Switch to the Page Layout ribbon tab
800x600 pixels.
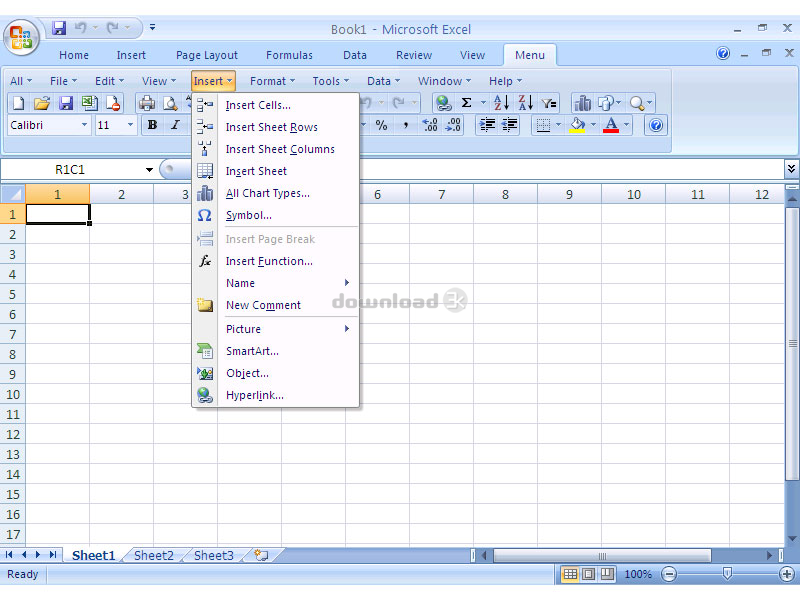coord(207,55)
